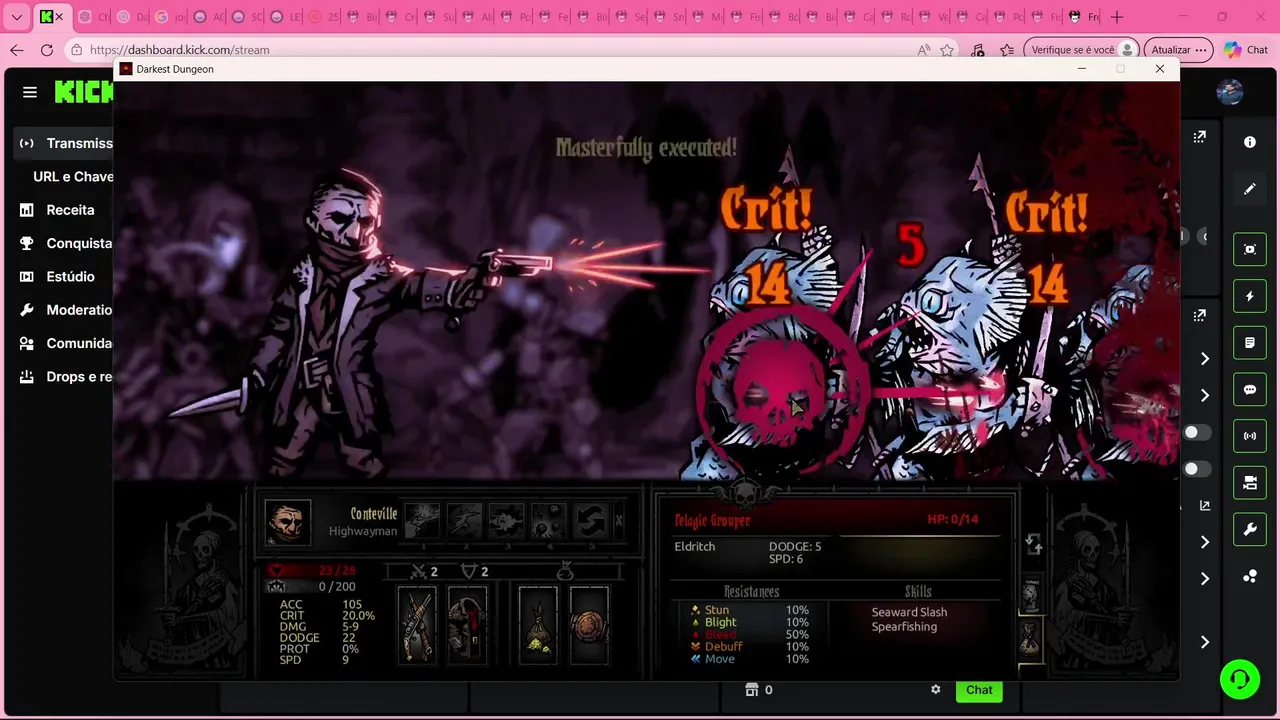Close the Kick browser tab
Image resolution: width=1280 pixels, height=720 pixels.
pos(59,17)
